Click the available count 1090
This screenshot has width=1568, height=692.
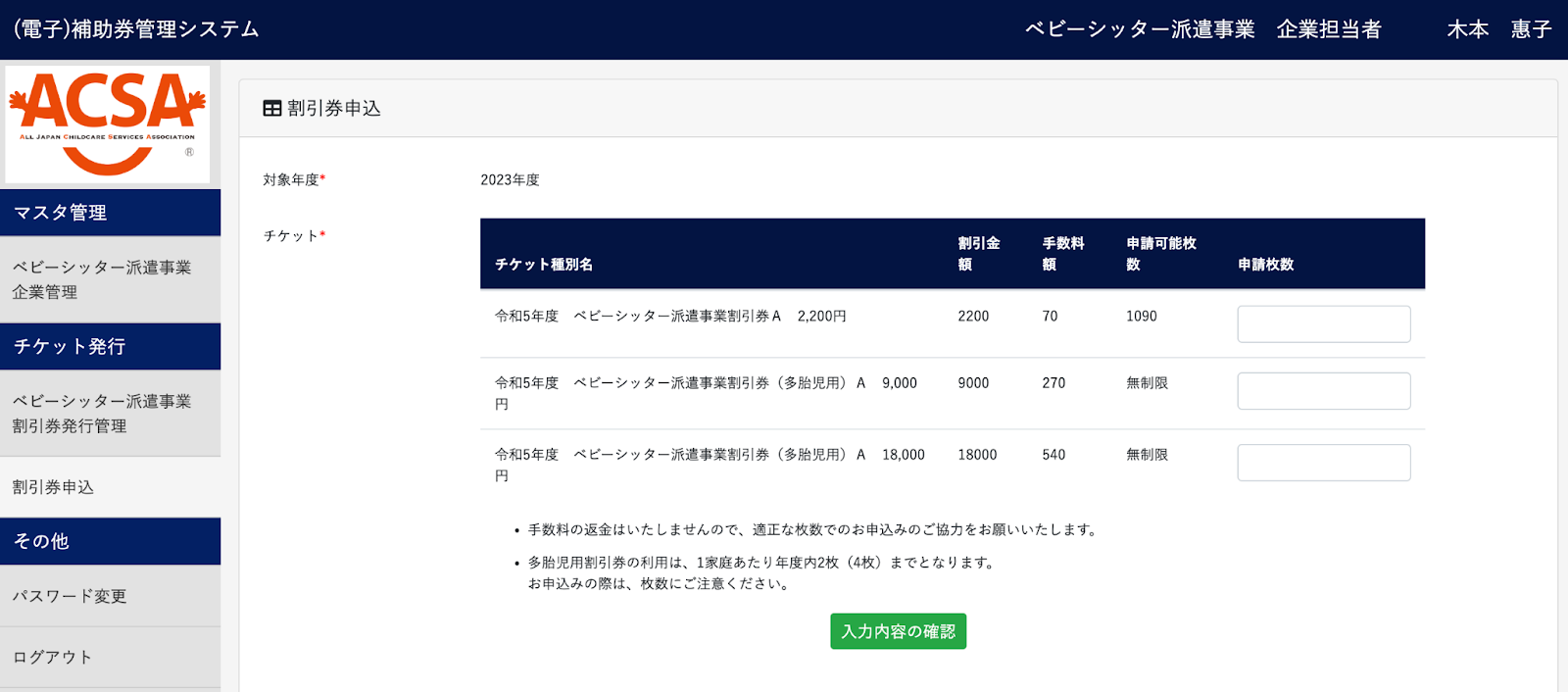click(1142, 316)
